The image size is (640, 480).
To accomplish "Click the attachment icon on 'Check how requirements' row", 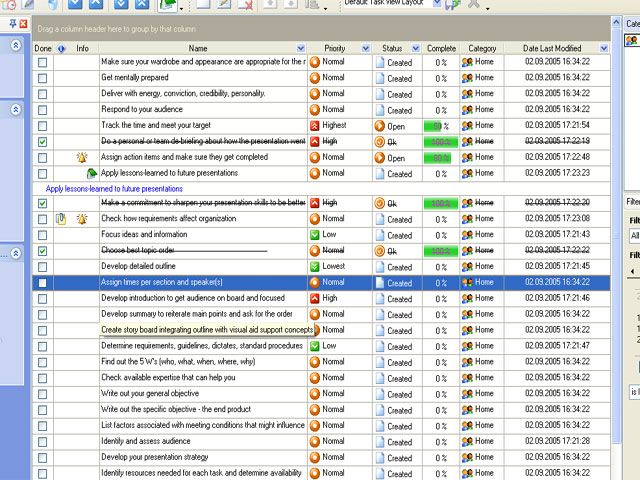I will click(61, 219).
